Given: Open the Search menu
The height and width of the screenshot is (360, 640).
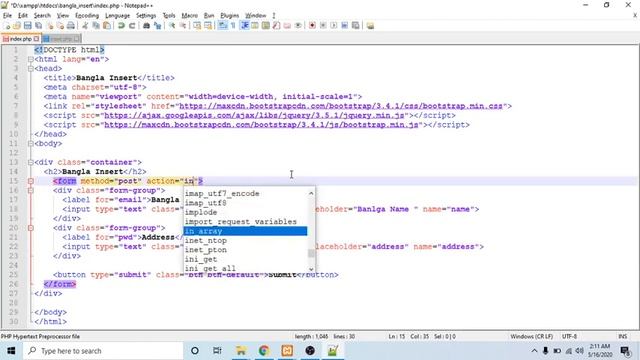Looking at the screenshot, I should click(42, 16).
